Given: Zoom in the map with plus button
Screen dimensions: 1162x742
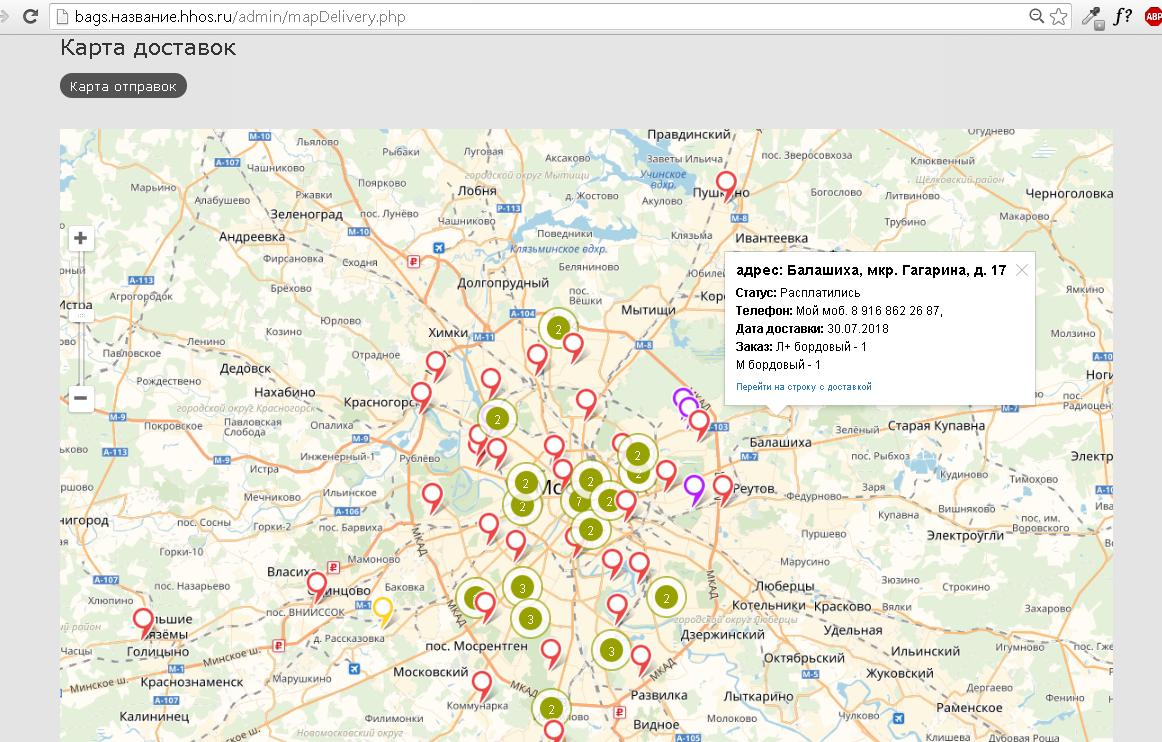Looking at the screenshot, I should [81, 238].
